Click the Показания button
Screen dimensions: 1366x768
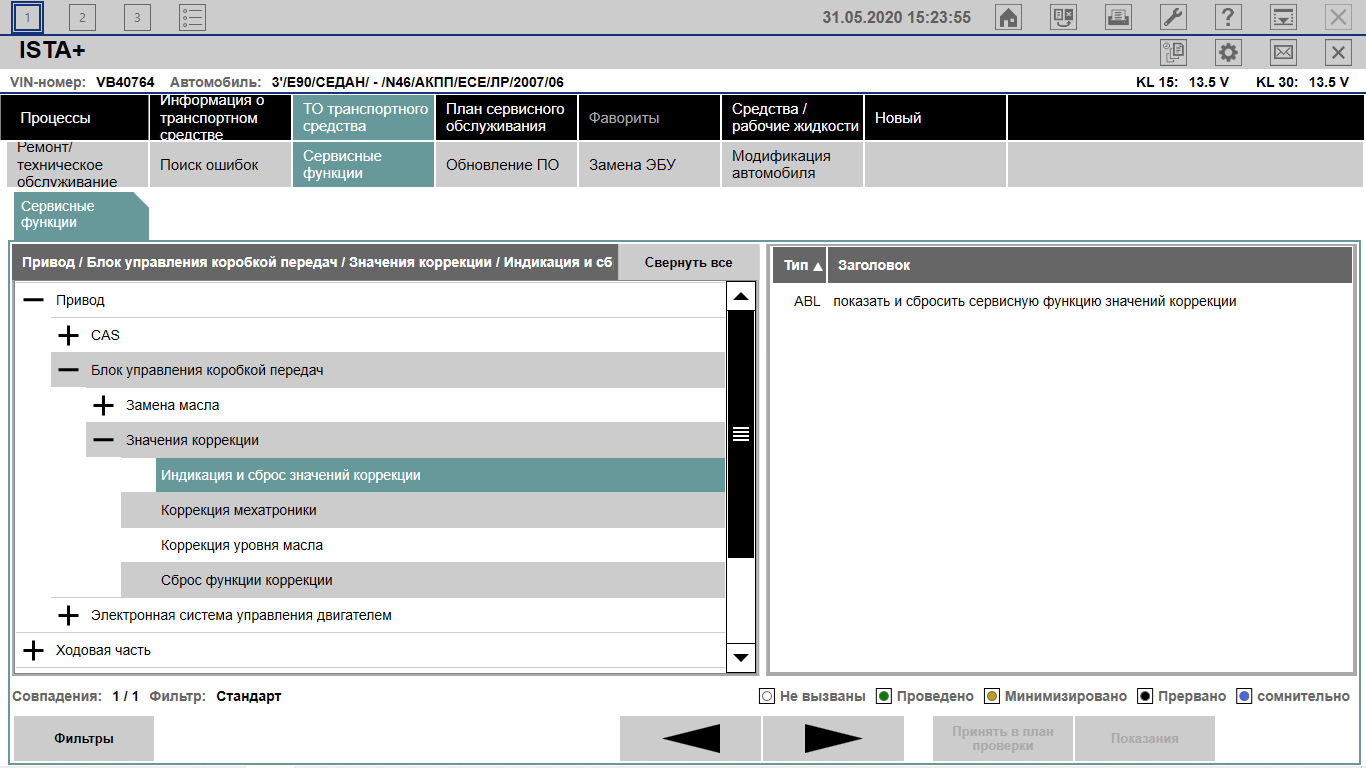1144,739
